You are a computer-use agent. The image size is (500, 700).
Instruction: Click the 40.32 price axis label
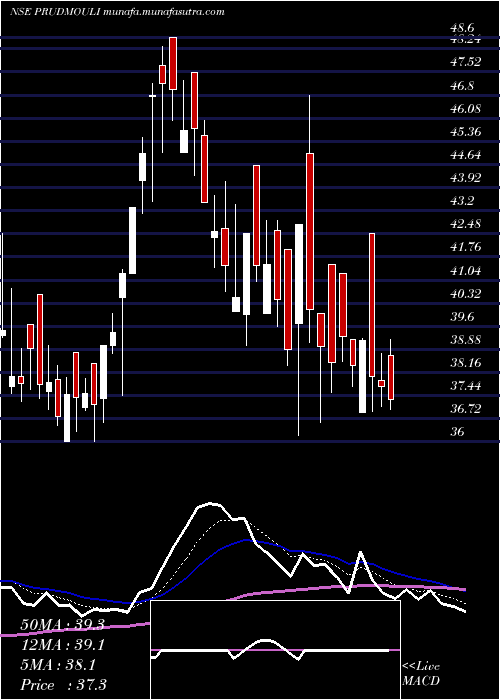tap(466, 294)
